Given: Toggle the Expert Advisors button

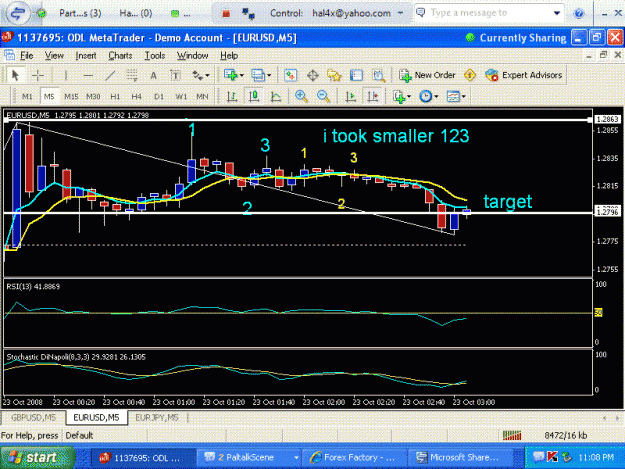Looking at the screenshot, I should click(524, 75).
